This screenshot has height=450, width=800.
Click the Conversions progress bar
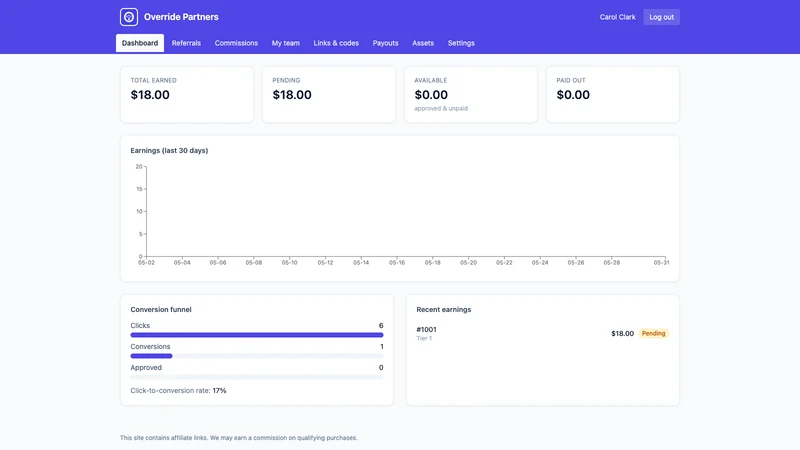[257, 356]
